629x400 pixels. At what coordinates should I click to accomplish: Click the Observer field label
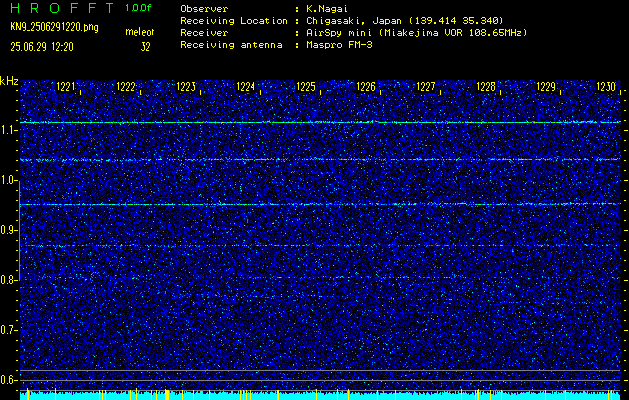[x=204, y=8]
